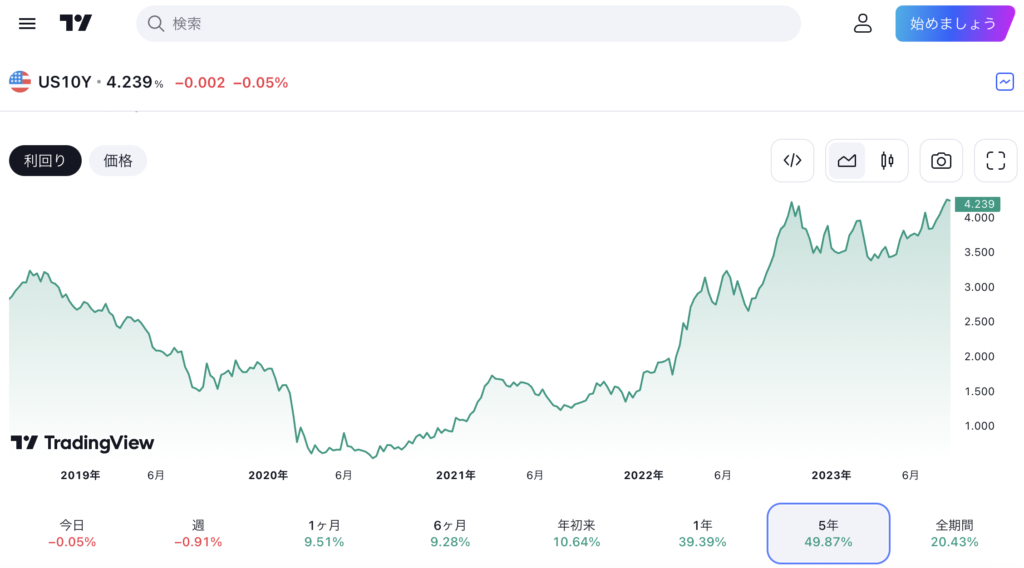Click the TradingView watermark on chart

click(x=82, y=443)
